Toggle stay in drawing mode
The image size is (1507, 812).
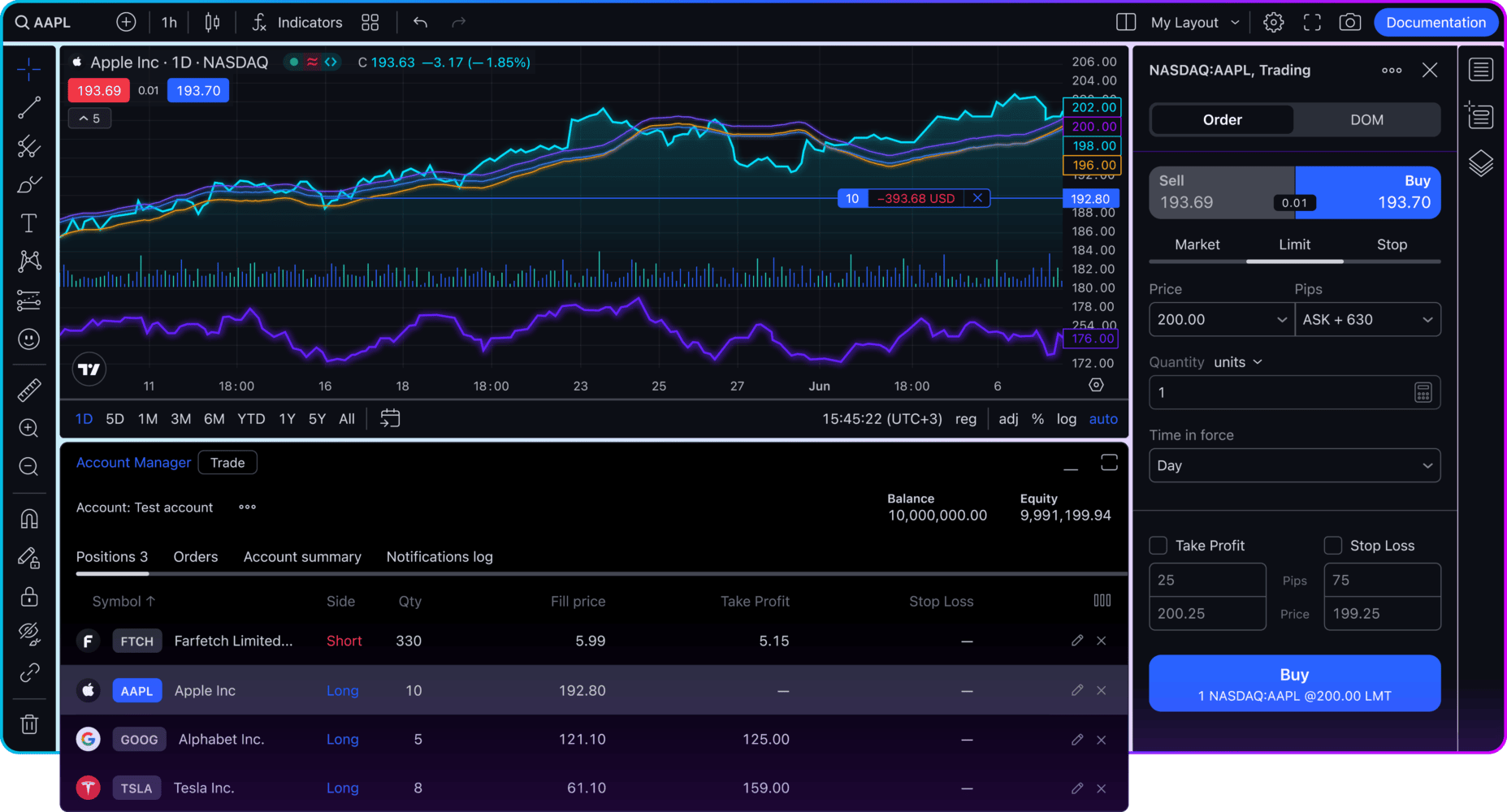click(29, 557)
